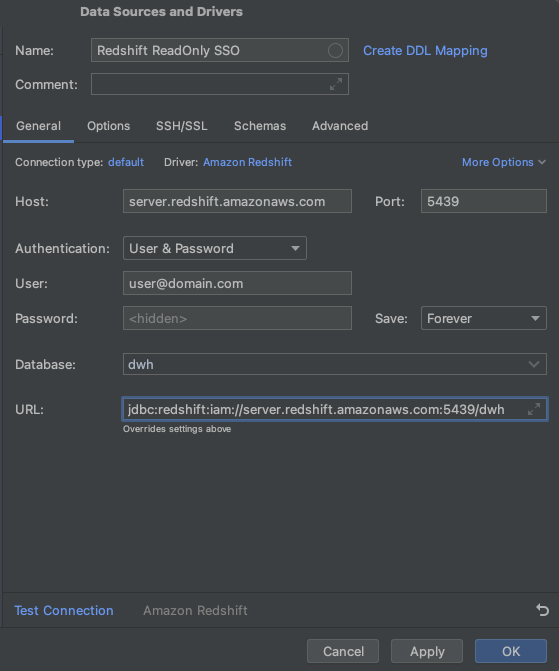
Task: Expand the URL field editor icon
Action: [534, 409]
